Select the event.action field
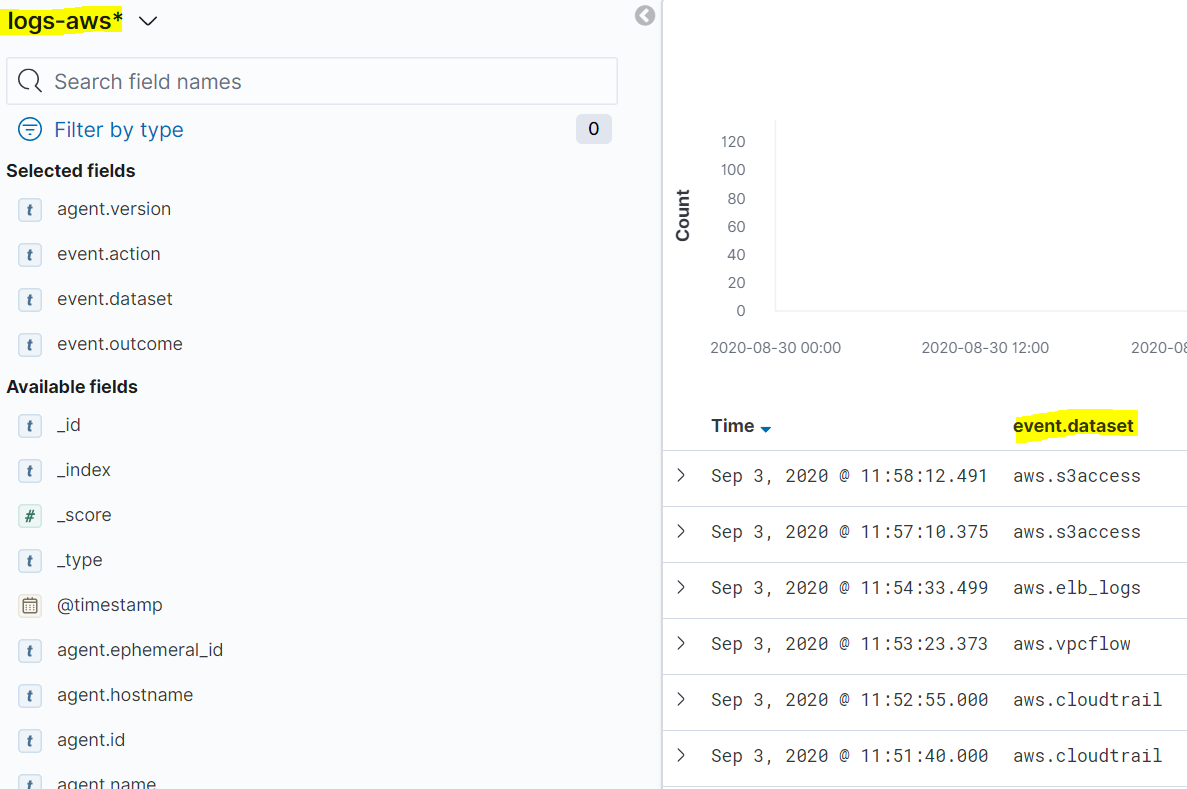Image resolution: width=1187 pixels, height=789 pixels. click(108, 254)
